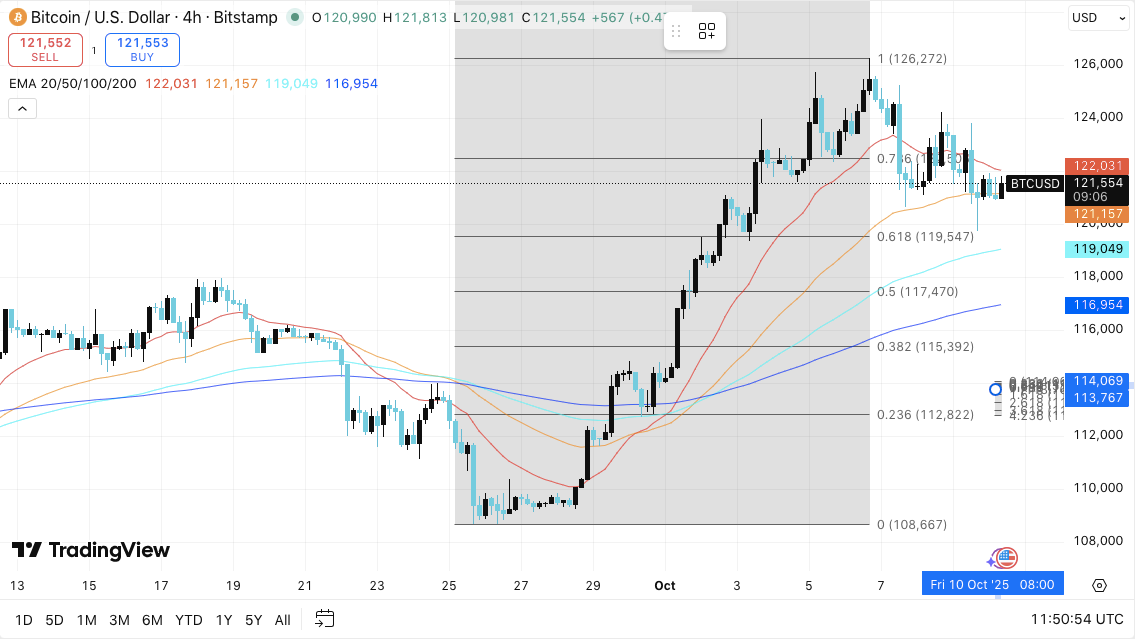Collapse the indicator legend with chevron button
The height and width of the screenshot is (639, 1135).
[x=22, y=108]
